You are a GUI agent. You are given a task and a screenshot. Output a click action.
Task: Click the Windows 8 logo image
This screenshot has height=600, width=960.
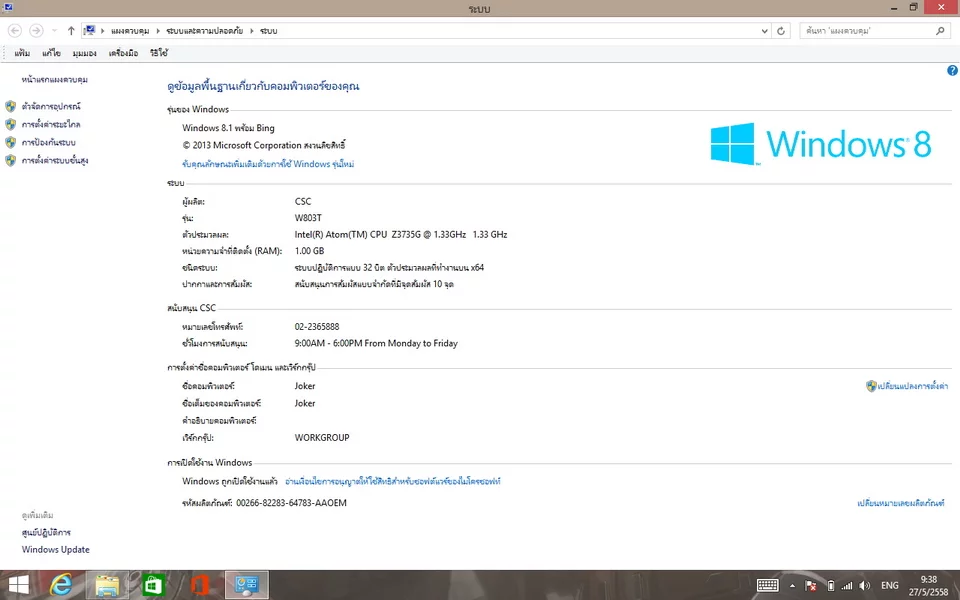[x=821, y=144]
